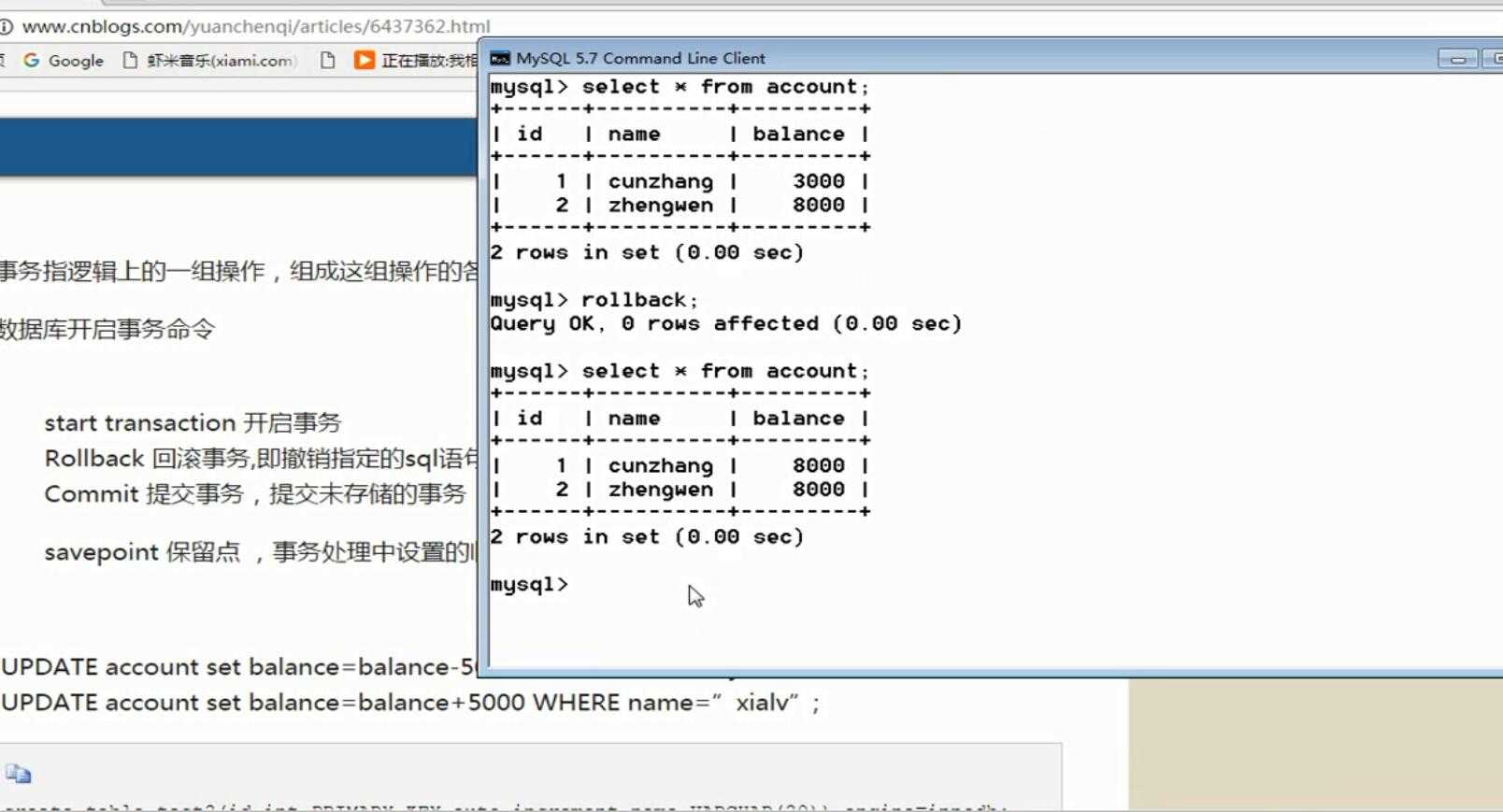Click the 'savepoint 保留点' line in webpage
Viewport: 1503px width, 812px height.
(x=260, y=552)
